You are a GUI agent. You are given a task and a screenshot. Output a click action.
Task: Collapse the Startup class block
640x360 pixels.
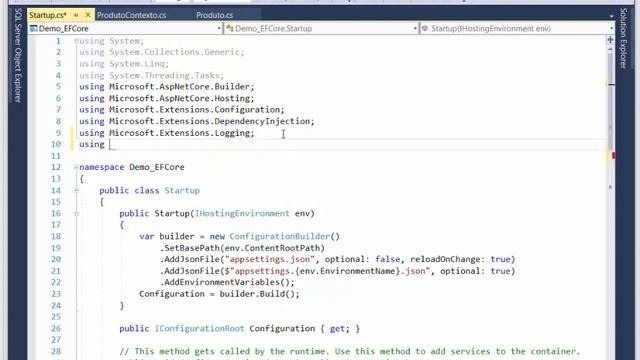[76, 190]
